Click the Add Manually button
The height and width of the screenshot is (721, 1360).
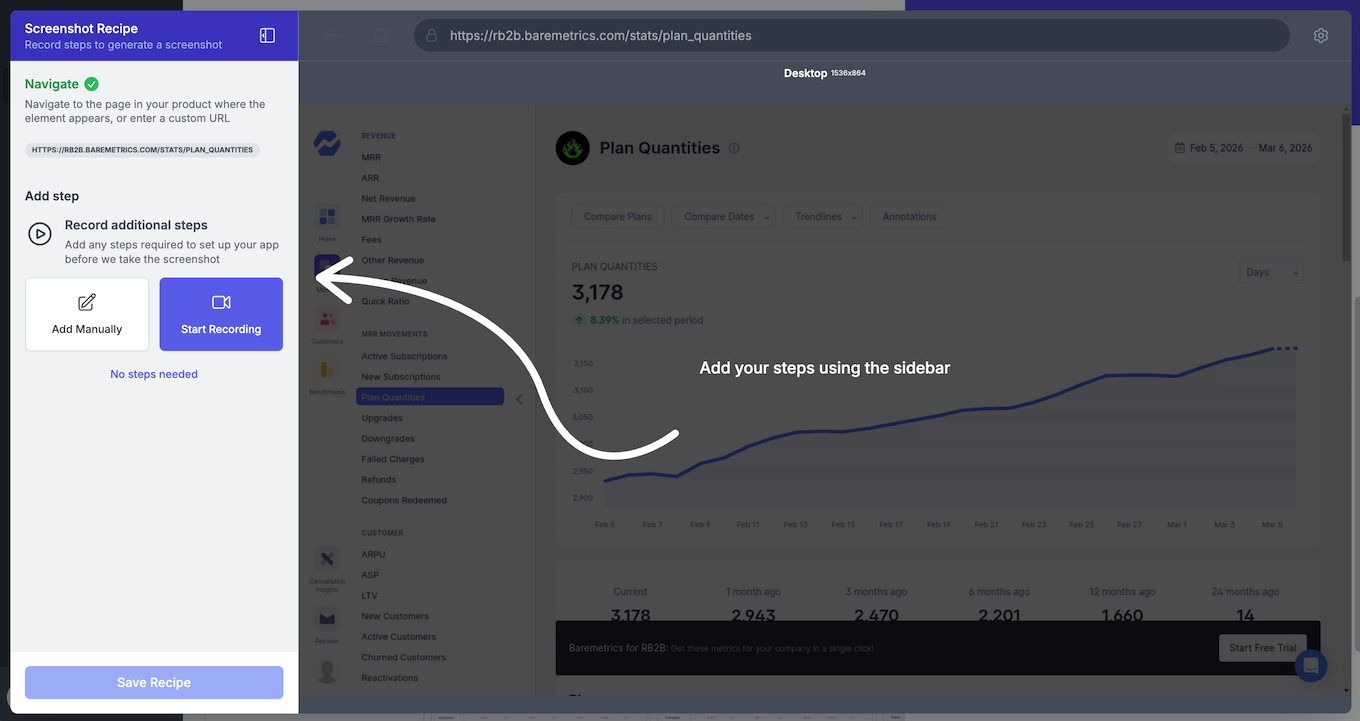point(87,314)
